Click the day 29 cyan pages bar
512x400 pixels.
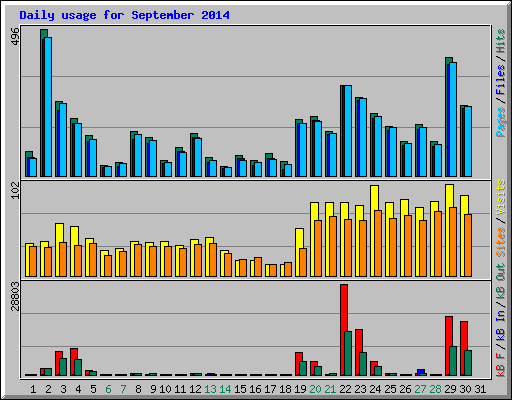click(x=453, y=119)
